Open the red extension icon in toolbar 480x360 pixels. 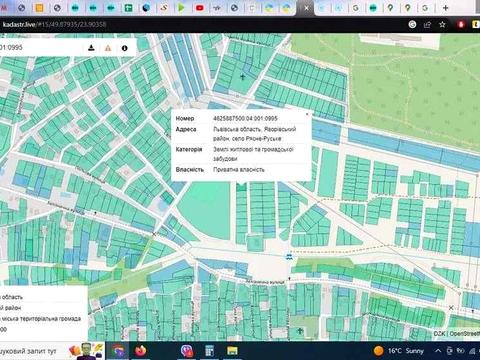point(461,24)
